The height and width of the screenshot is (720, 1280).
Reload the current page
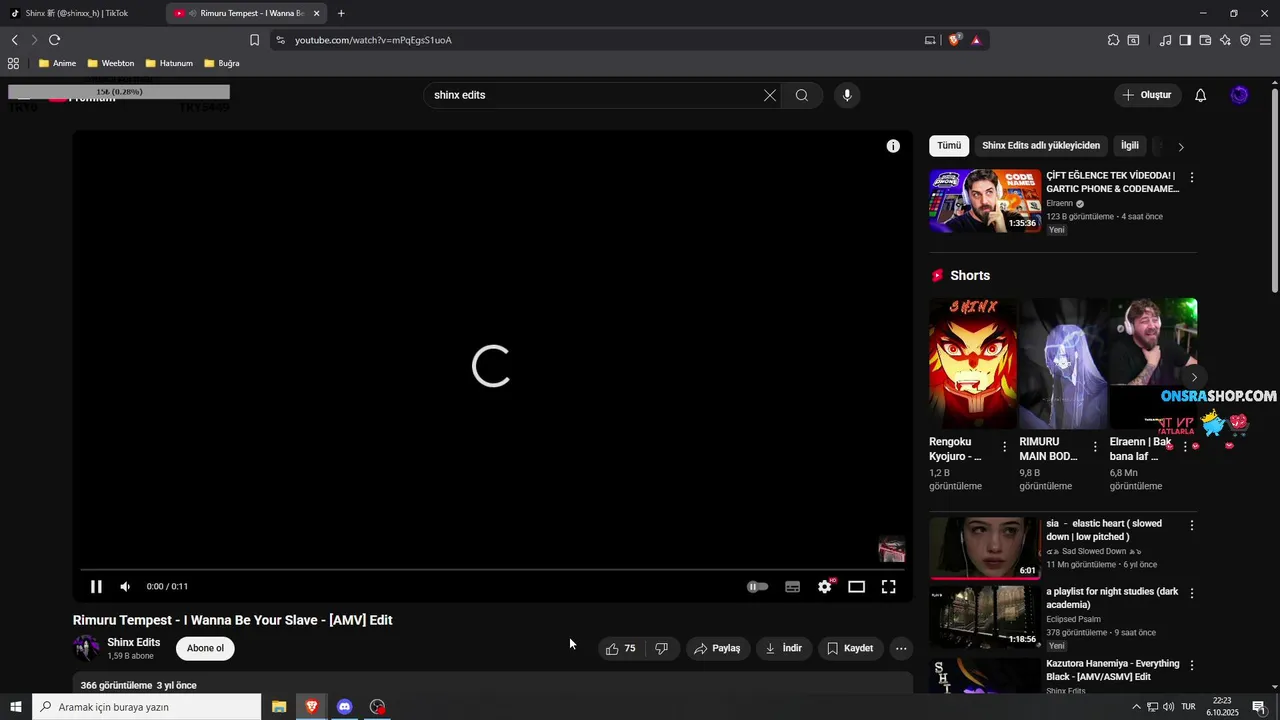55,40
